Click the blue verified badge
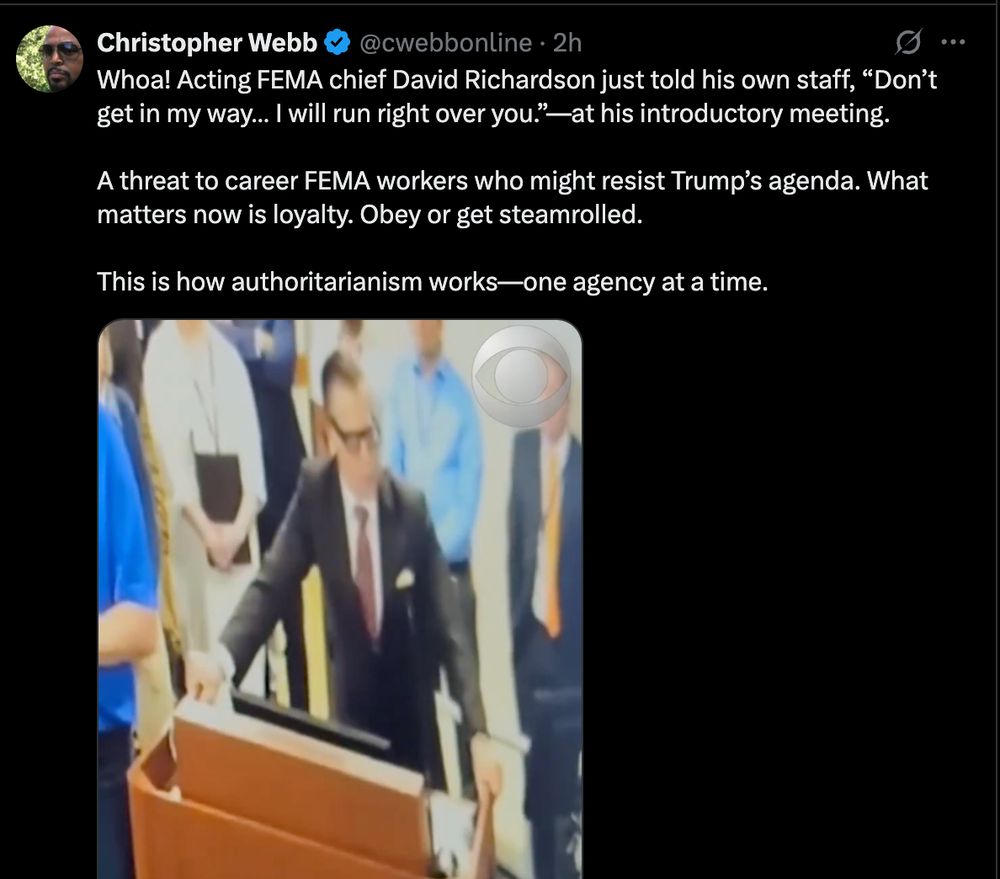The width and height of the screenshot is (1000, 879). (337, 43)
